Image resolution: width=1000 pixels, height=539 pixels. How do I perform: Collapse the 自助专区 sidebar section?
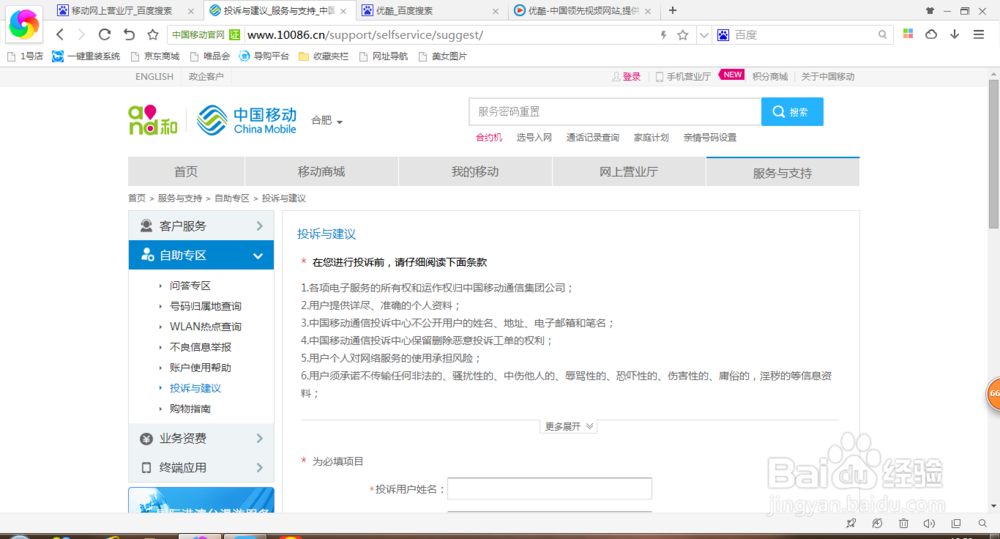coord(201,255)
